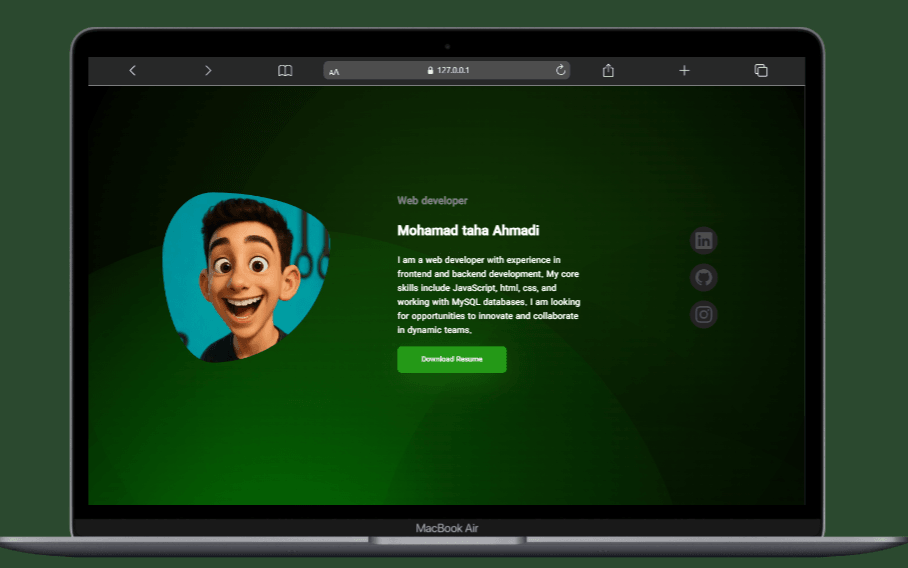Image resolution: width=908 pixels, height=568 pixels.
Task: Click the lock icon in the address bar
Action: click(x=430, y=70)
